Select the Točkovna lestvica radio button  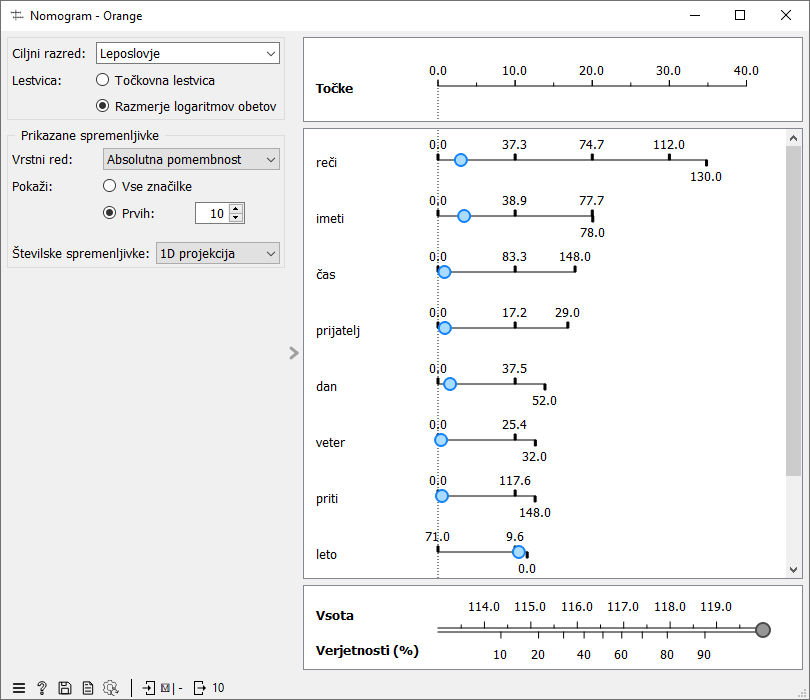[102, 80]
